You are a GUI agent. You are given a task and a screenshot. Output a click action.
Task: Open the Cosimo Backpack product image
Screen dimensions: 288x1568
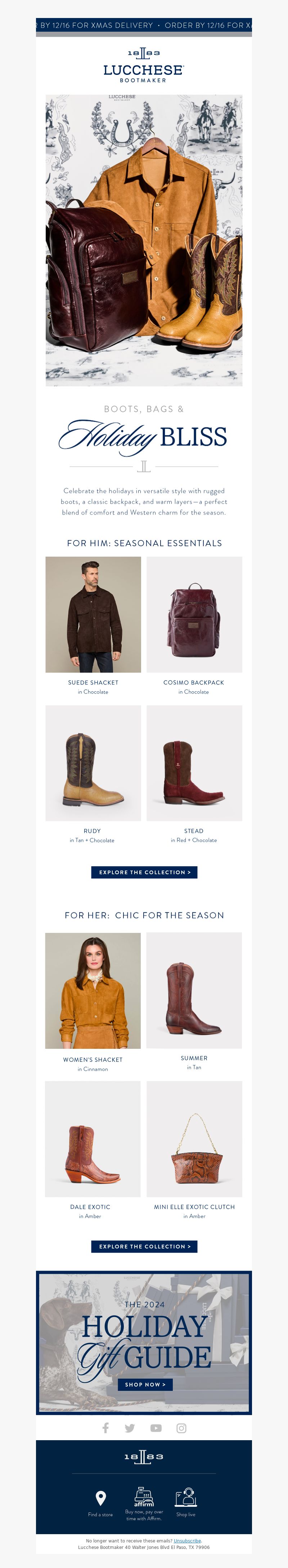tap(194, 614)
